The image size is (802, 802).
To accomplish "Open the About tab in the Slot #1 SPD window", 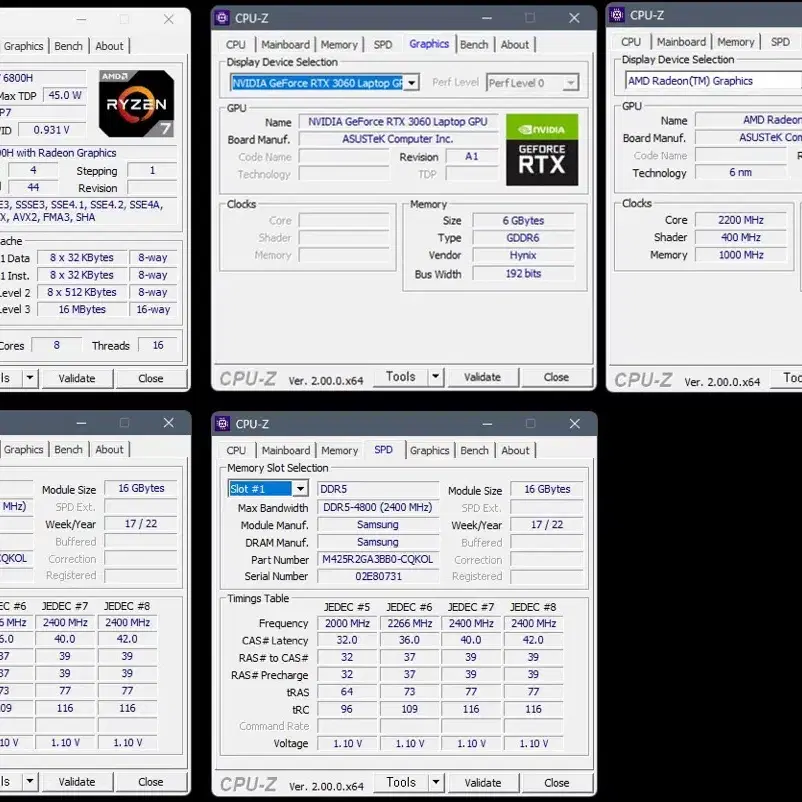I will [x=515, y=450].
